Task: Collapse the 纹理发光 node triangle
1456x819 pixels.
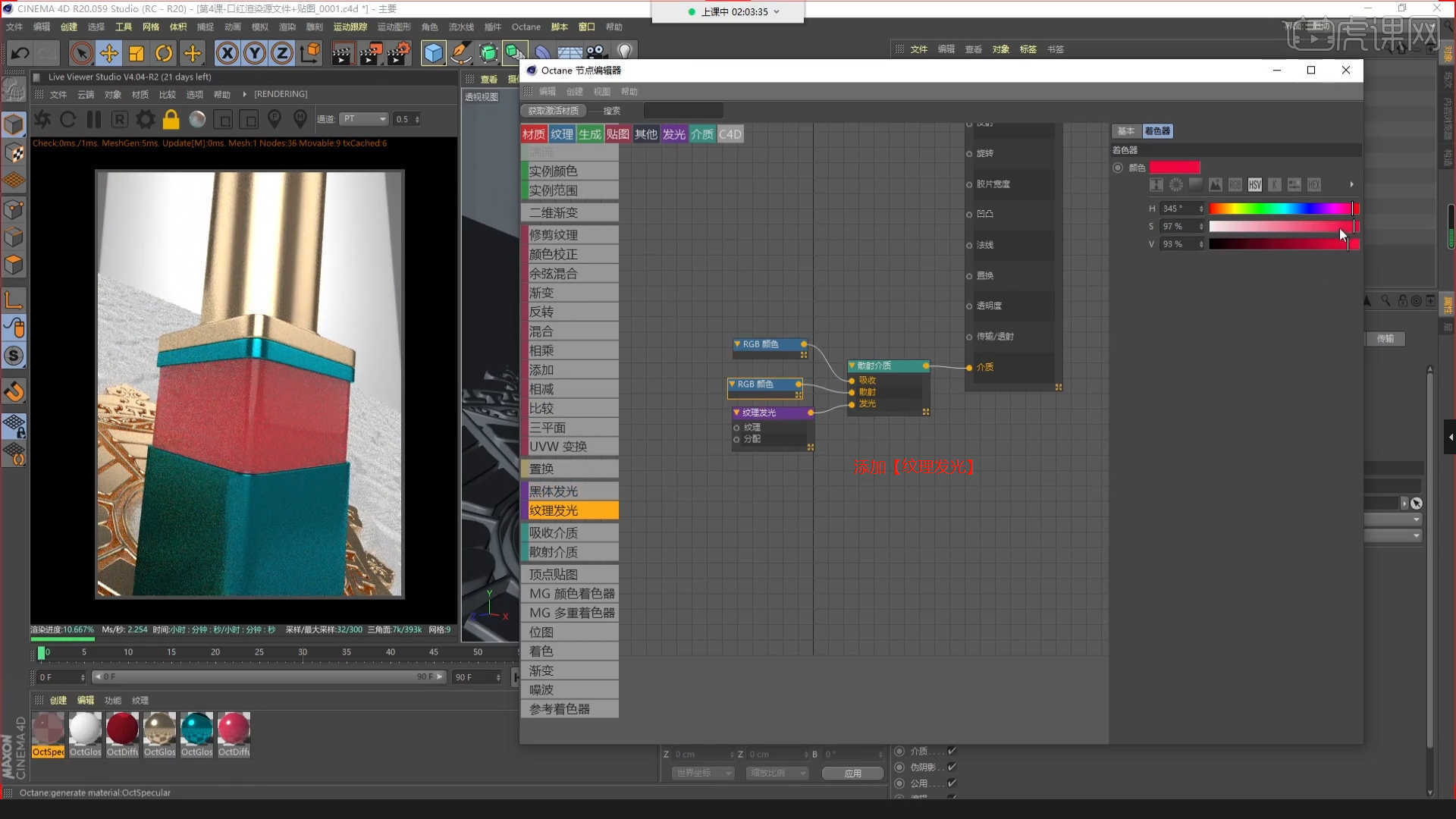Action: click(736, 413)
